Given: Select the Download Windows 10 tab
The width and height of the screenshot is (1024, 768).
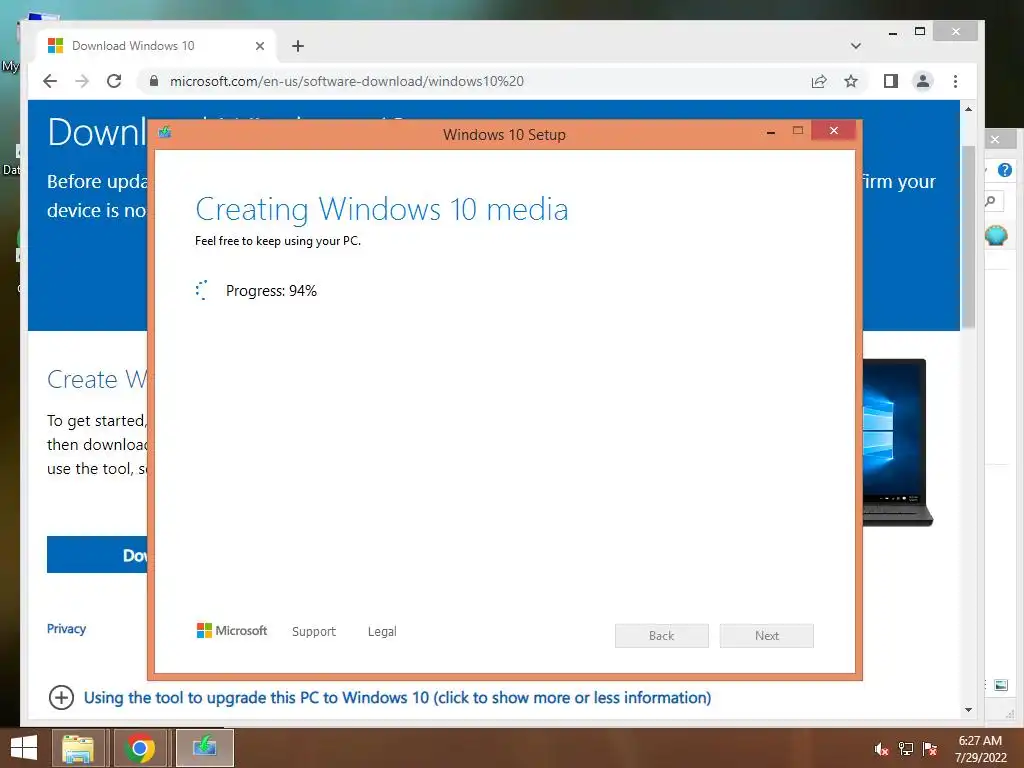Looking at the screenshot, I should 157,46.
